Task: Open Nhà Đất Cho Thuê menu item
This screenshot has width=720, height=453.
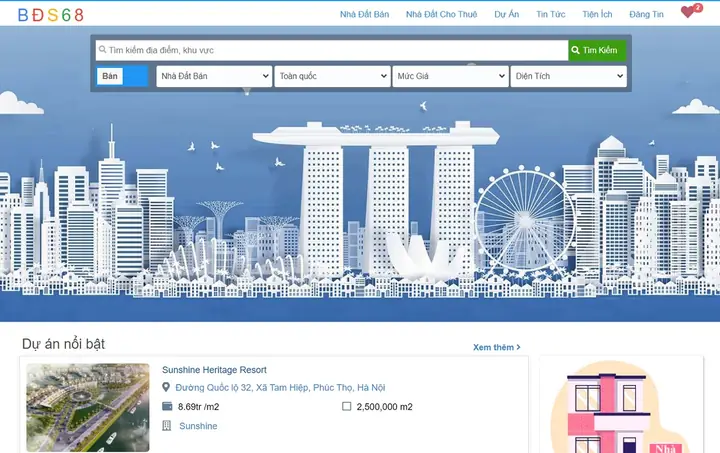Action: [441, 14]
